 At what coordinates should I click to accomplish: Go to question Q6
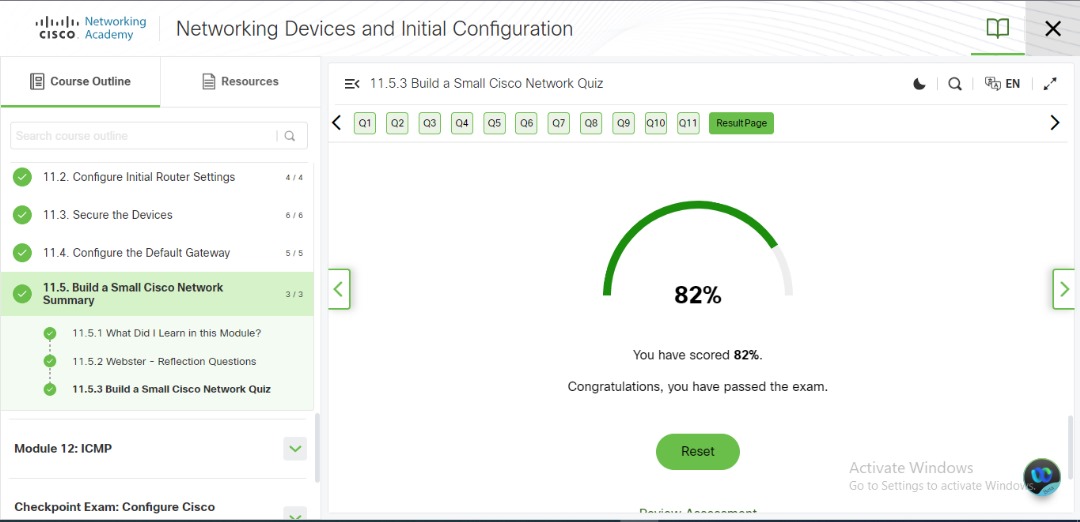(x=526, y=123)
